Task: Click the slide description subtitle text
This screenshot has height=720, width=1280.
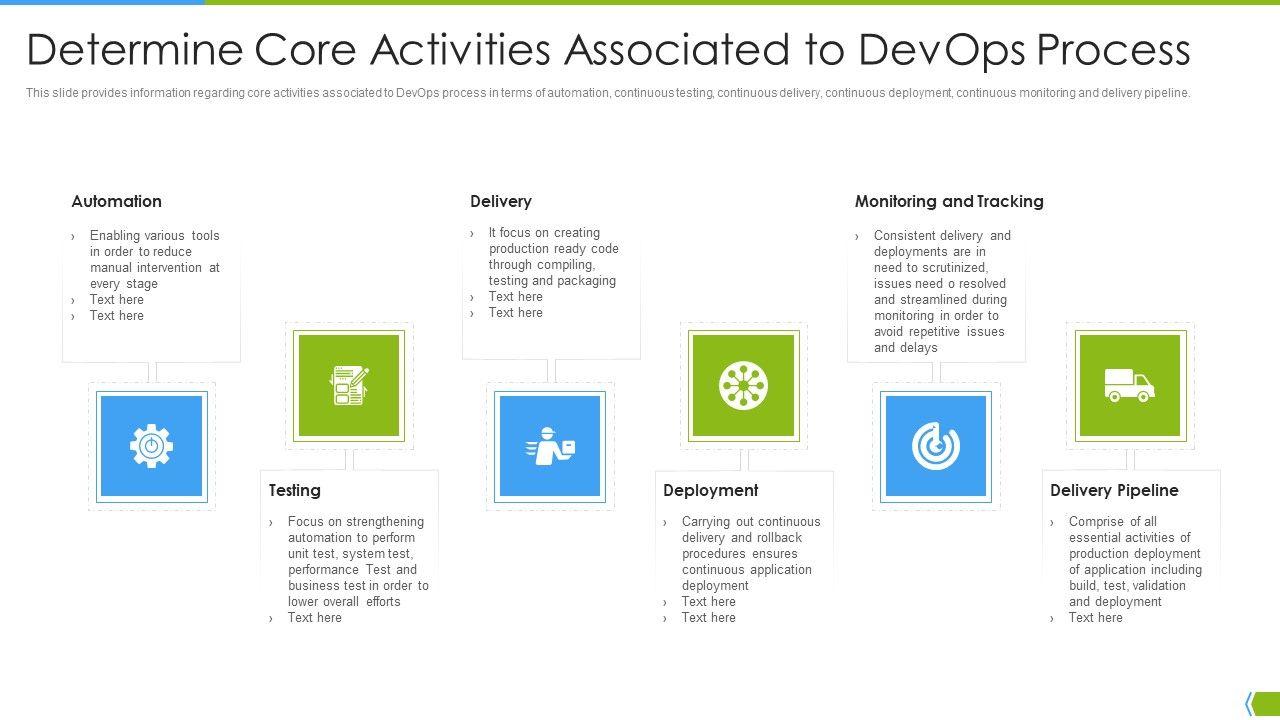Action: click(x=608, y=93)
